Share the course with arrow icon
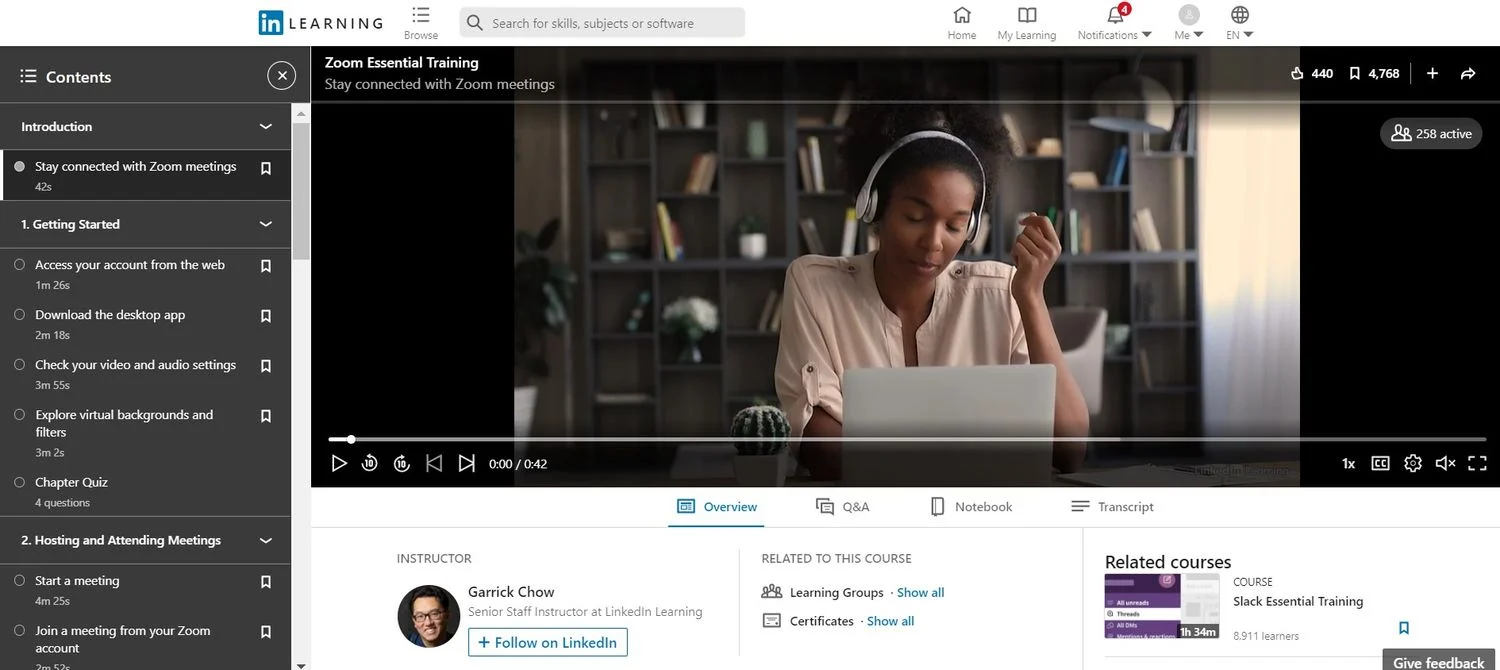This screenshot has height=670, width=1500. click(x=1468, y=73)
